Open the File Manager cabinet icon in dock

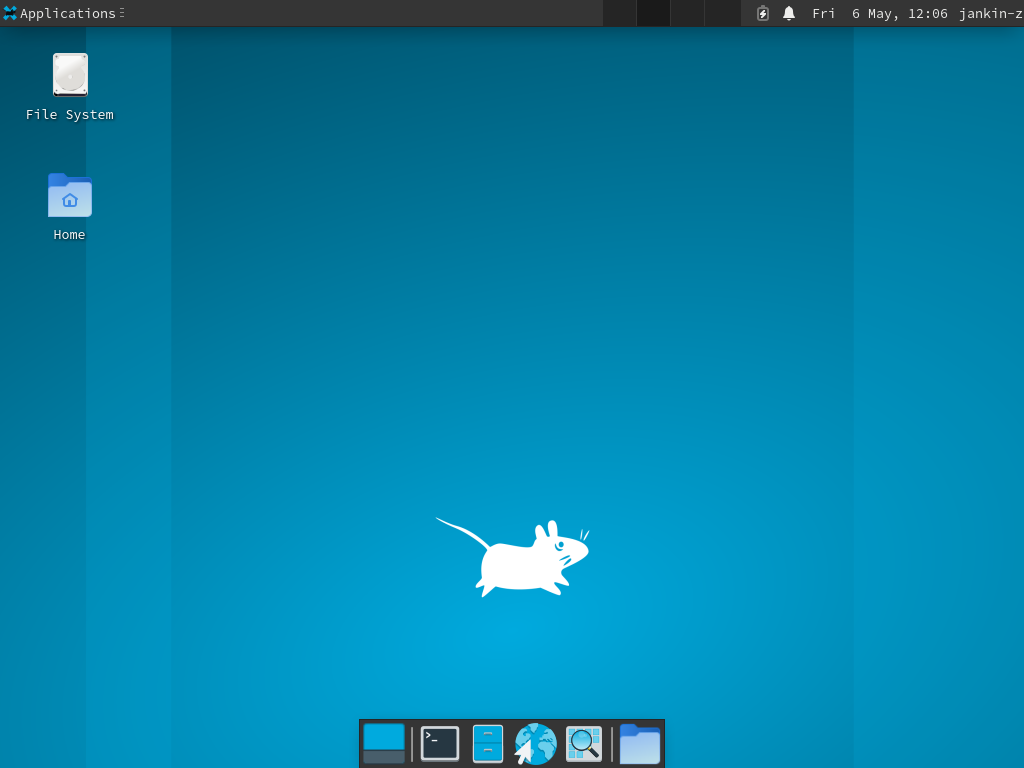(488, 744)
